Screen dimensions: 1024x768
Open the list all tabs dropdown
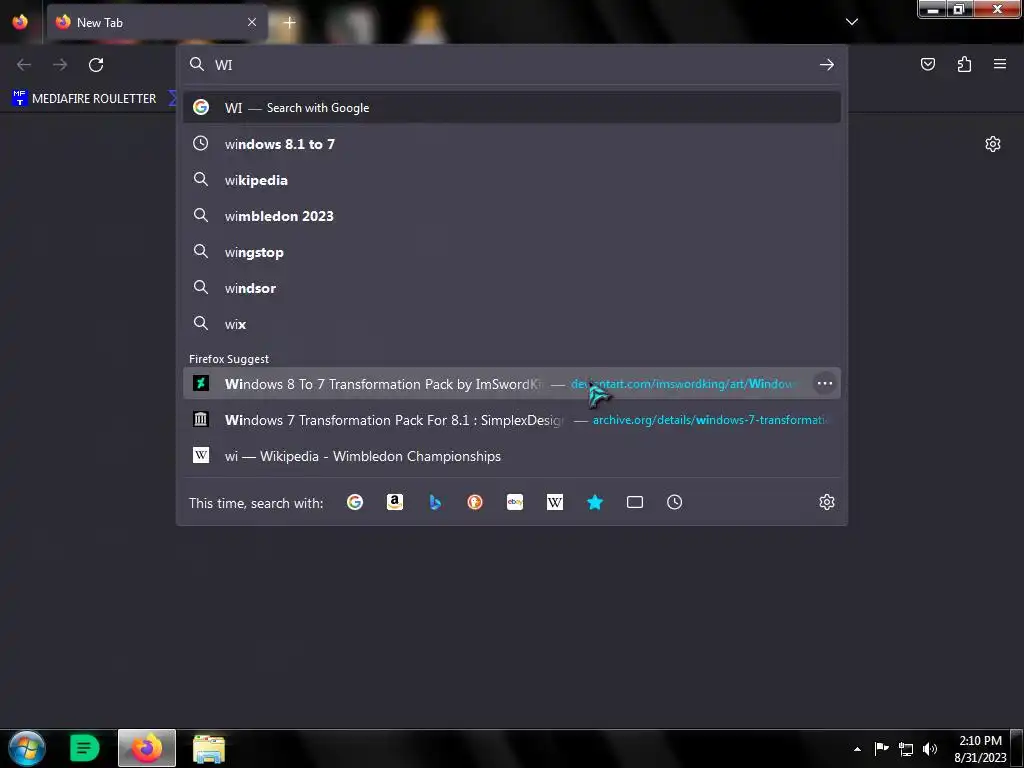852,22
